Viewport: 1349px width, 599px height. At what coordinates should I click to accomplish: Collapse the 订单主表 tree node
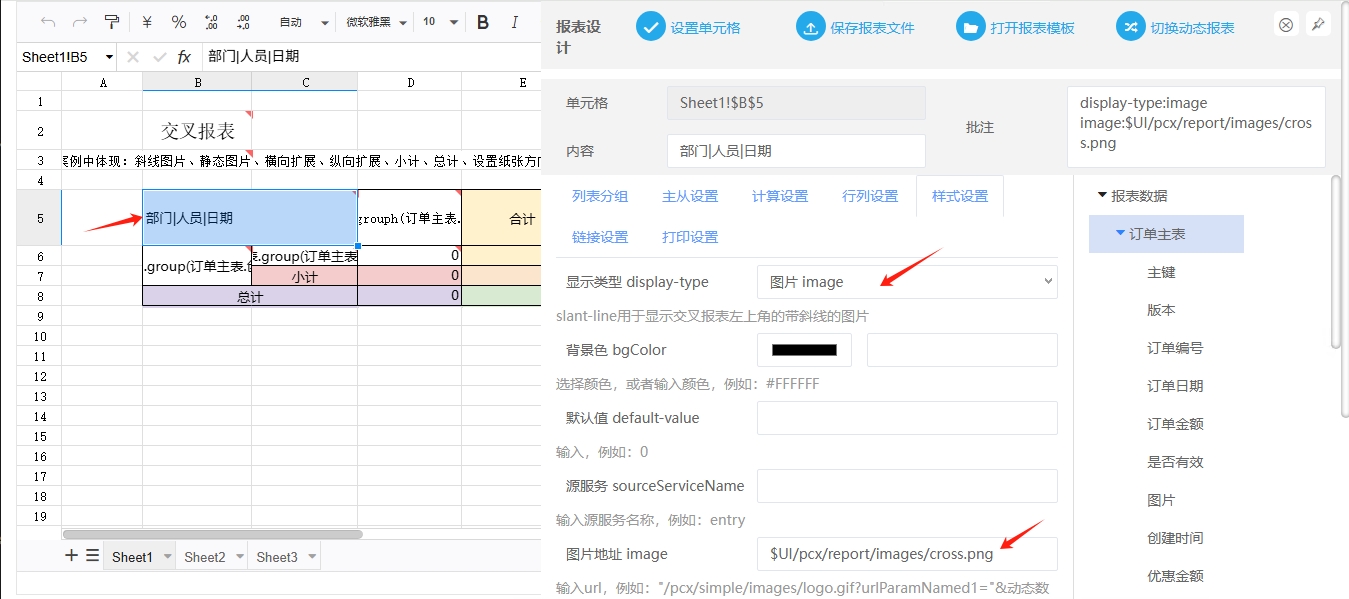pyautogui.click(x=1120, y=233)
